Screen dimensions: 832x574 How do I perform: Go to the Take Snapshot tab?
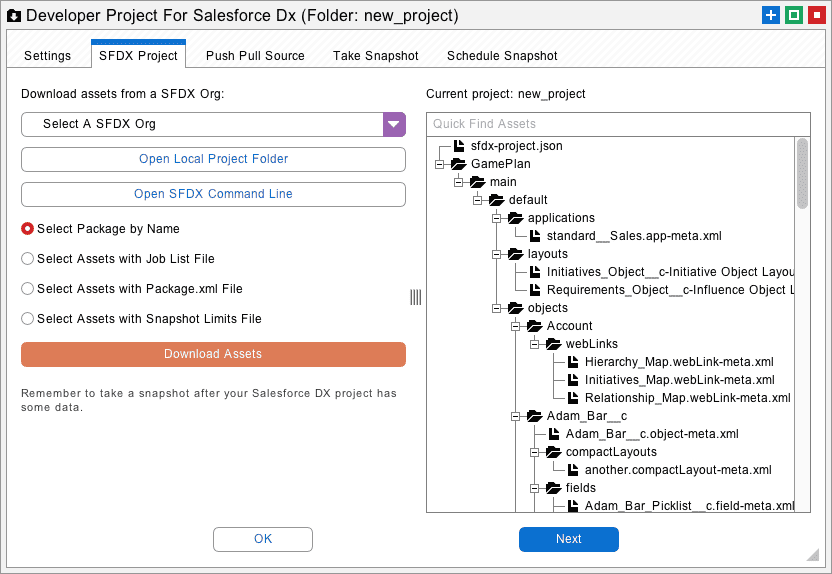(x=376, y=56)
